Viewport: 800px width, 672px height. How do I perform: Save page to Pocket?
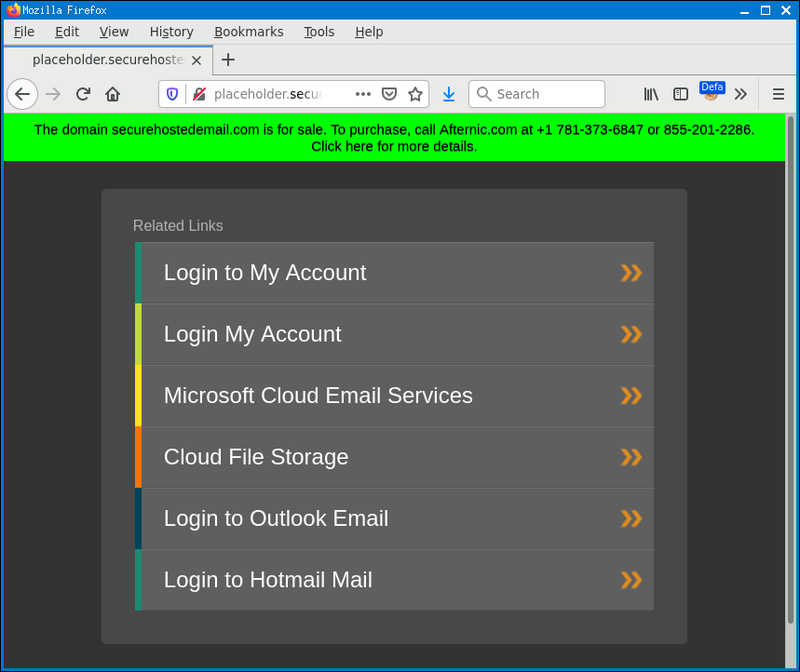tap(389, 94)
